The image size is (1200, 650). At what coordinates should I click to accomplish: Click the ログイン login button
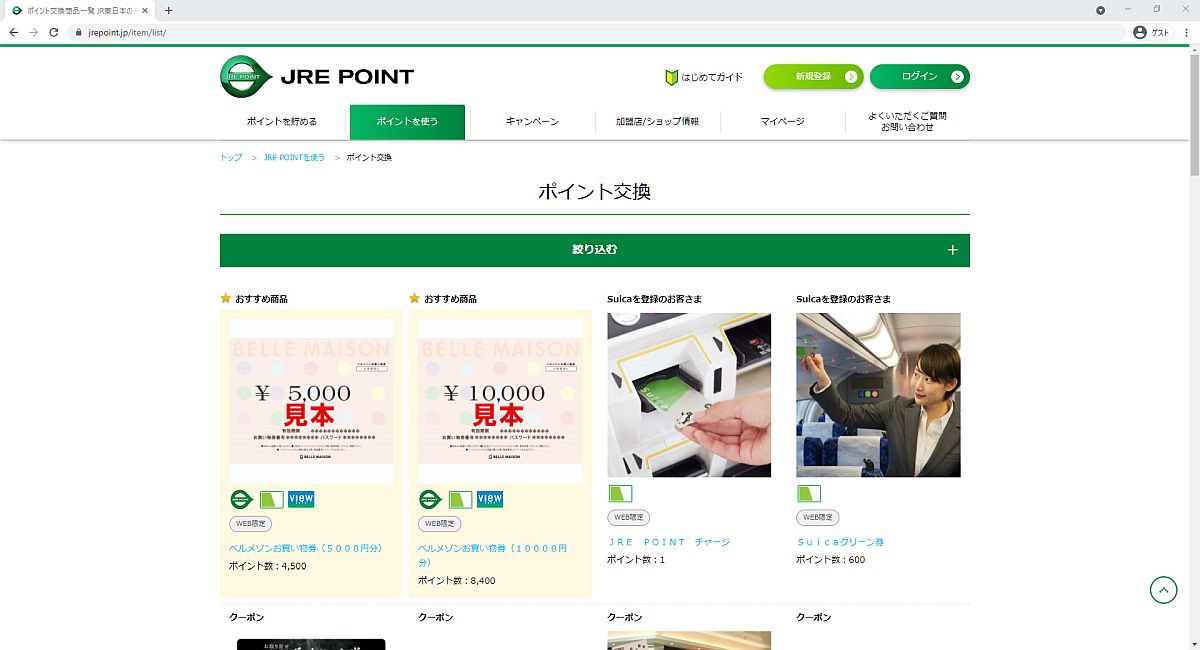coord(919,76)
